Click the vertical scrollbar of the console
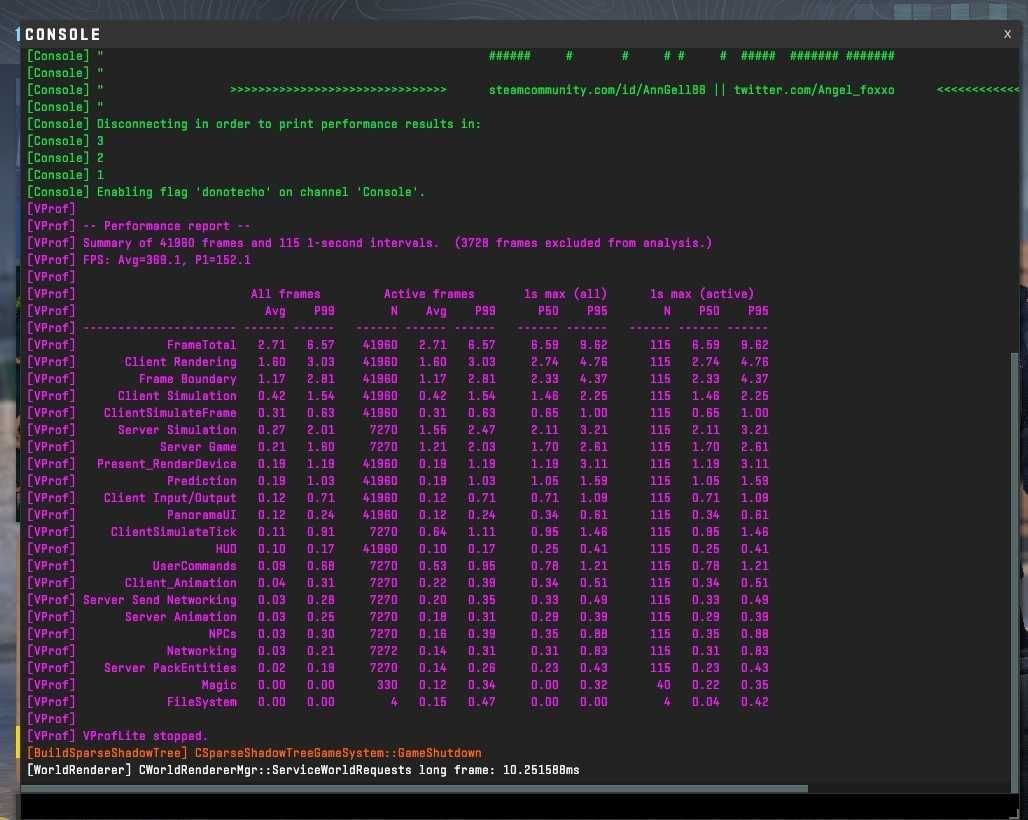 (1015, 572)
